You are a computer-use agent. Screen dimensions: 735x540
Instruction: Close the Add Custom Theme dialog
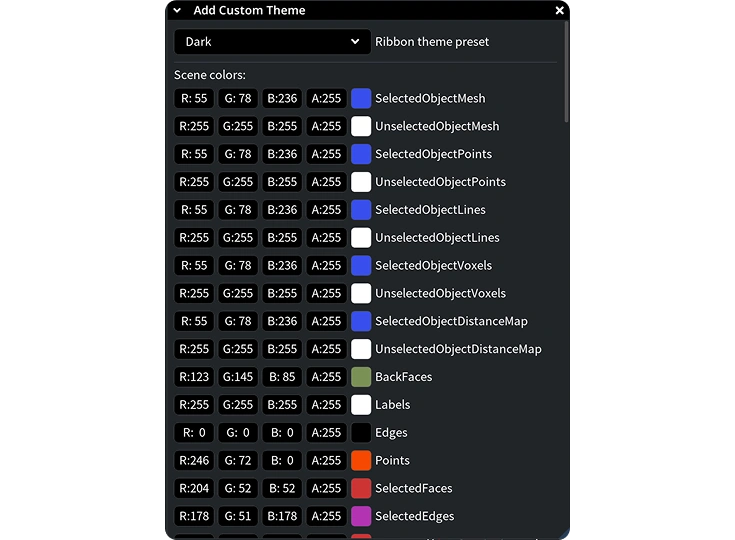(x=559, y=10)
